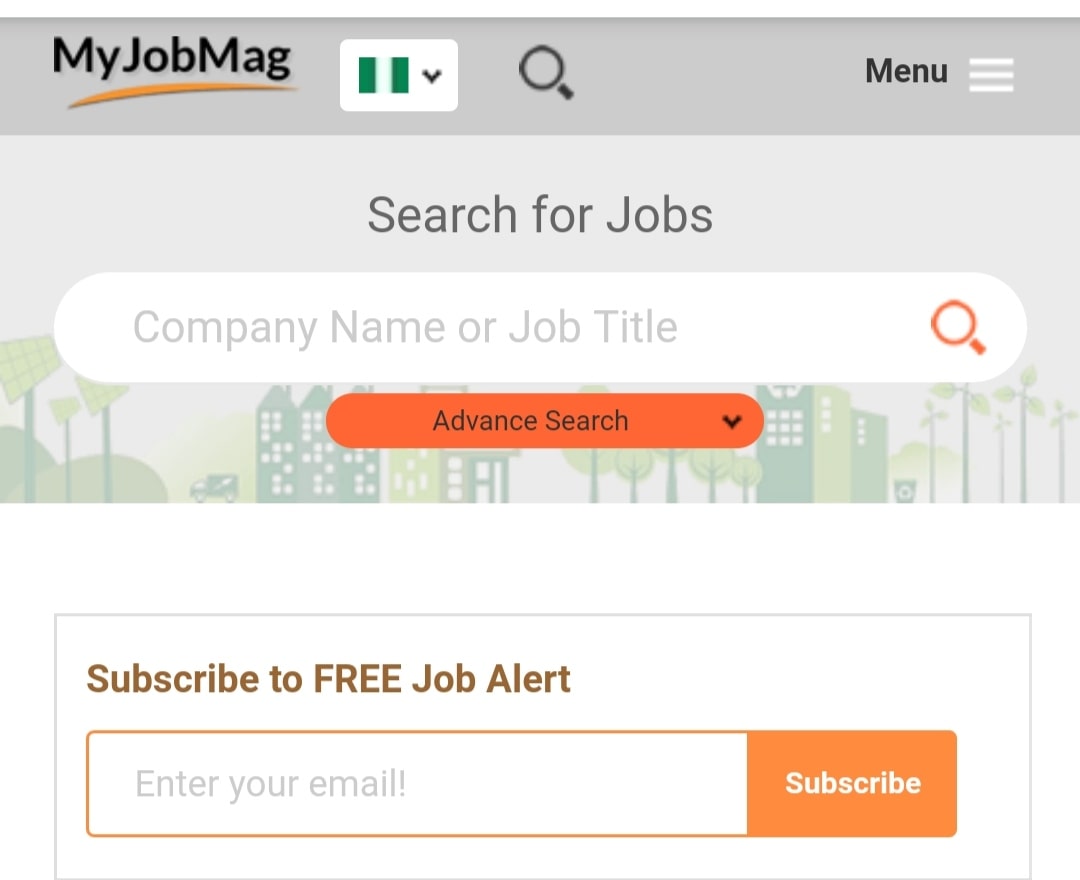The height and width of the screenshot is (880, 1080).
Task: Expand Advance Search options
Action: (545, 421)
